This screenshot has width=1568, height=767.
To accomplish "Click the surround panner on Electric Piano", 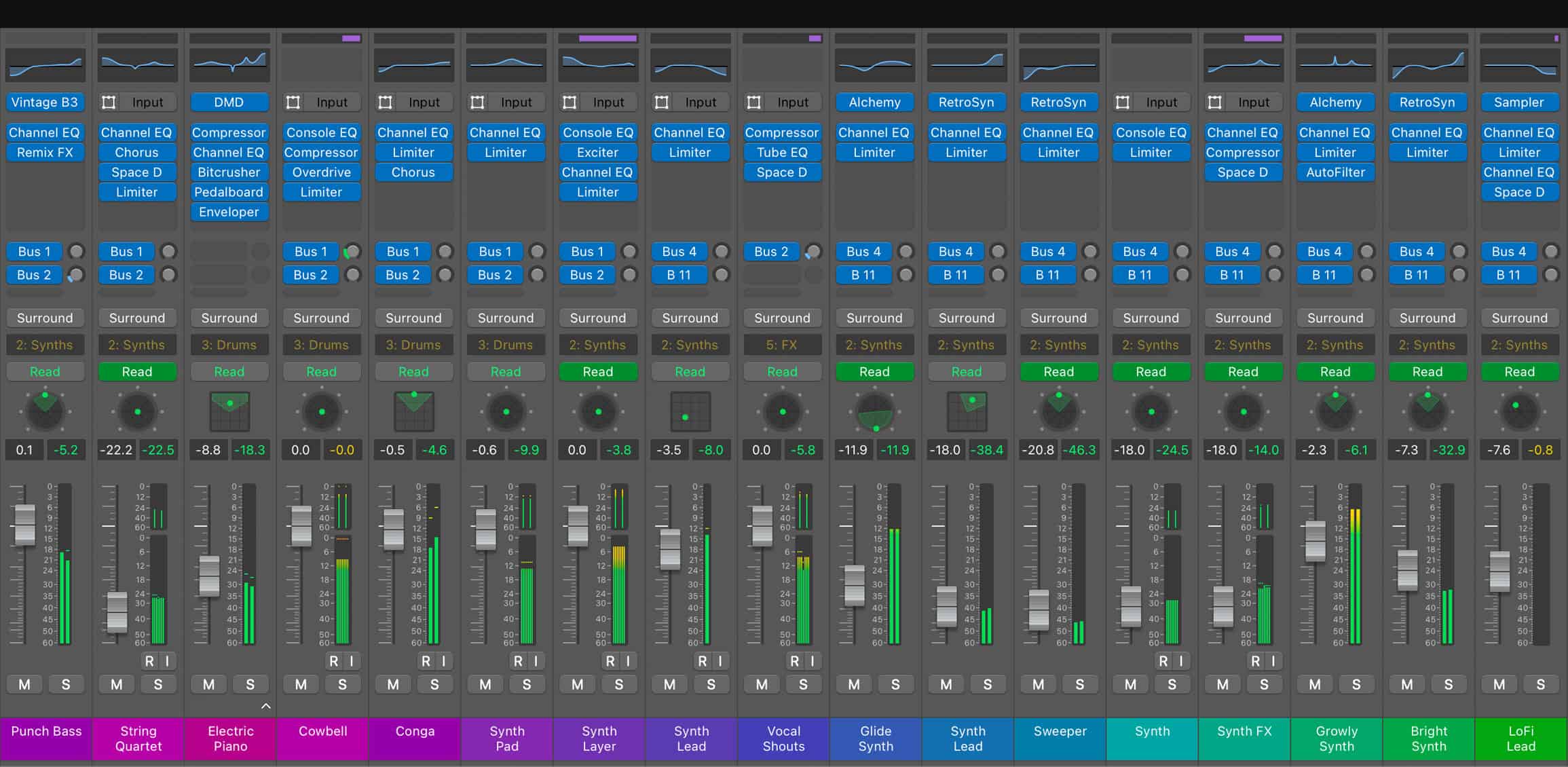I will (x=229, y=411).
